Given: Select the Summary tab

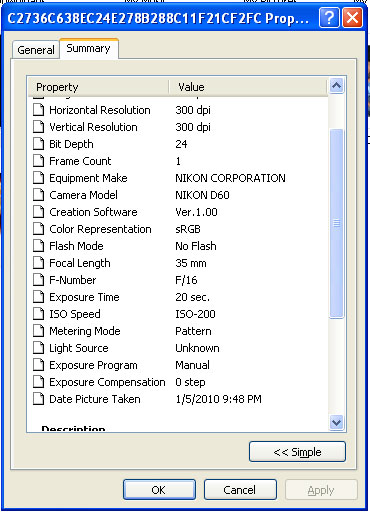Looking at the screenshot, I should [x=88, y=49].
